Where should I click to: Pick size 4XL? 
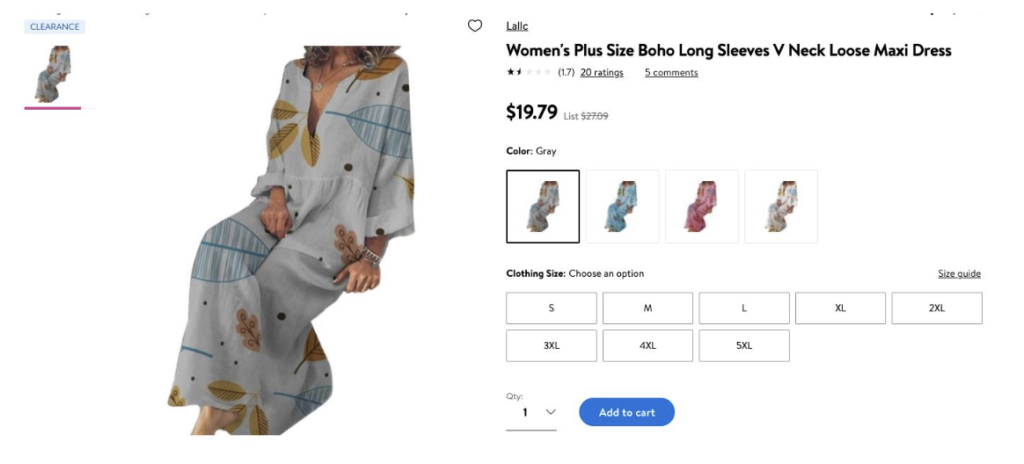[647, 345]
